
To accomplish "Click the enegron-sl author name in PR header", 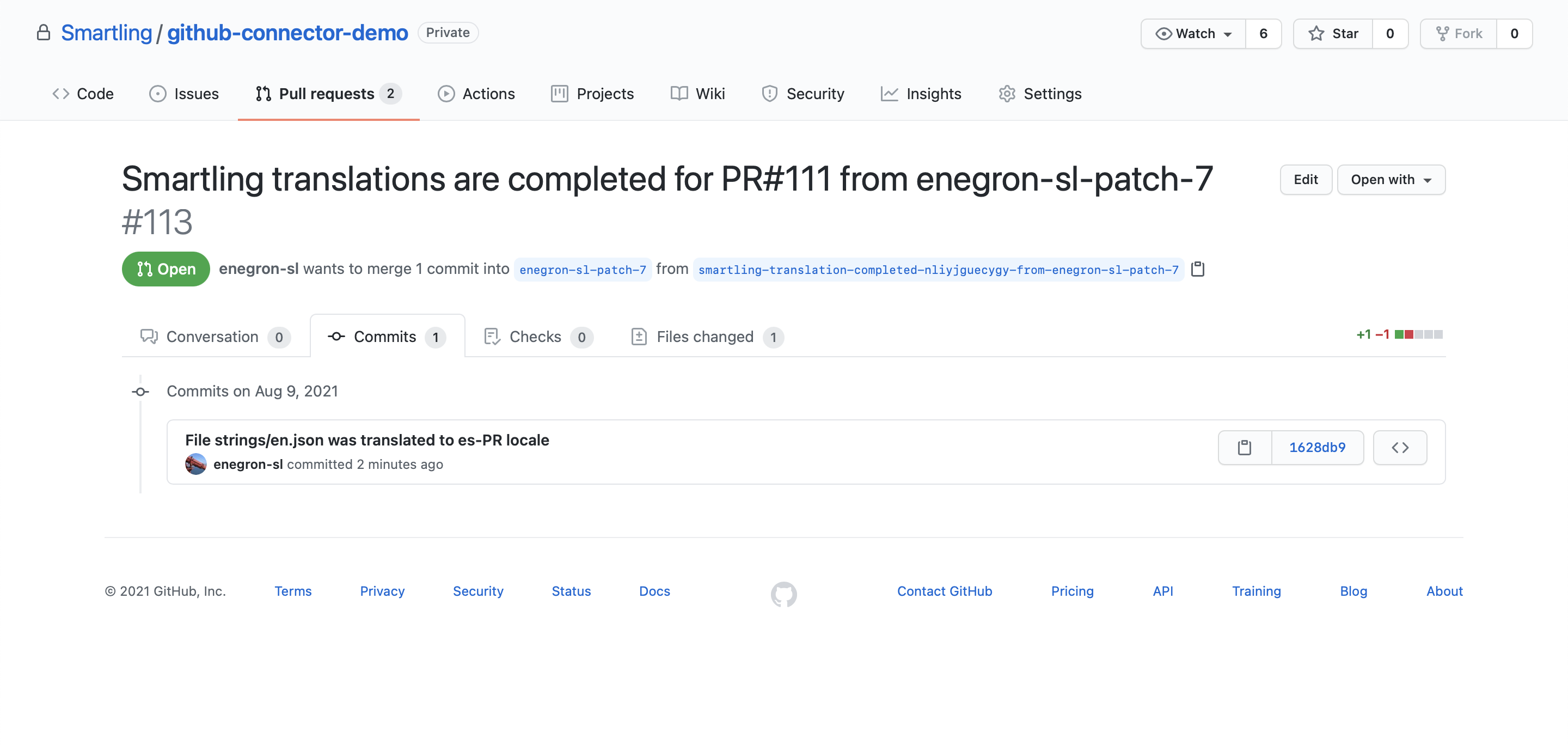I will click(259, 269).
